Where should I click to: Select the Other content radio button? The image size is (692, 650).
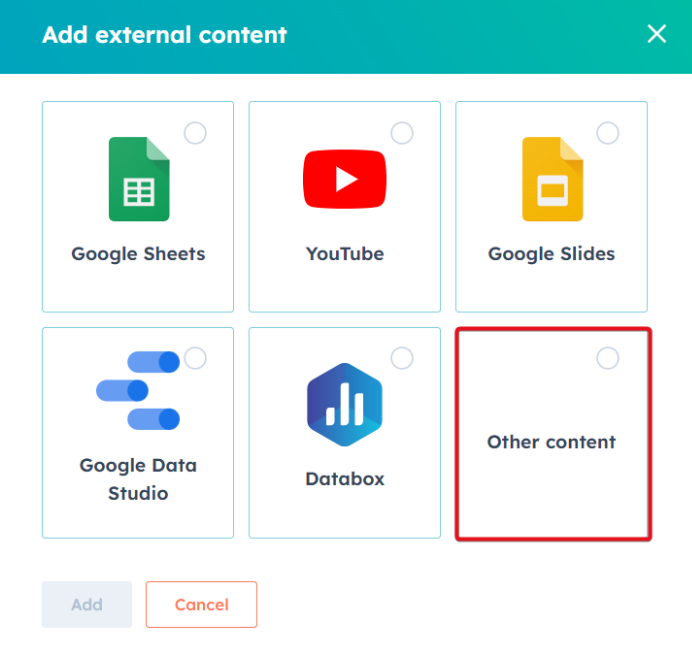pos(608,358)
